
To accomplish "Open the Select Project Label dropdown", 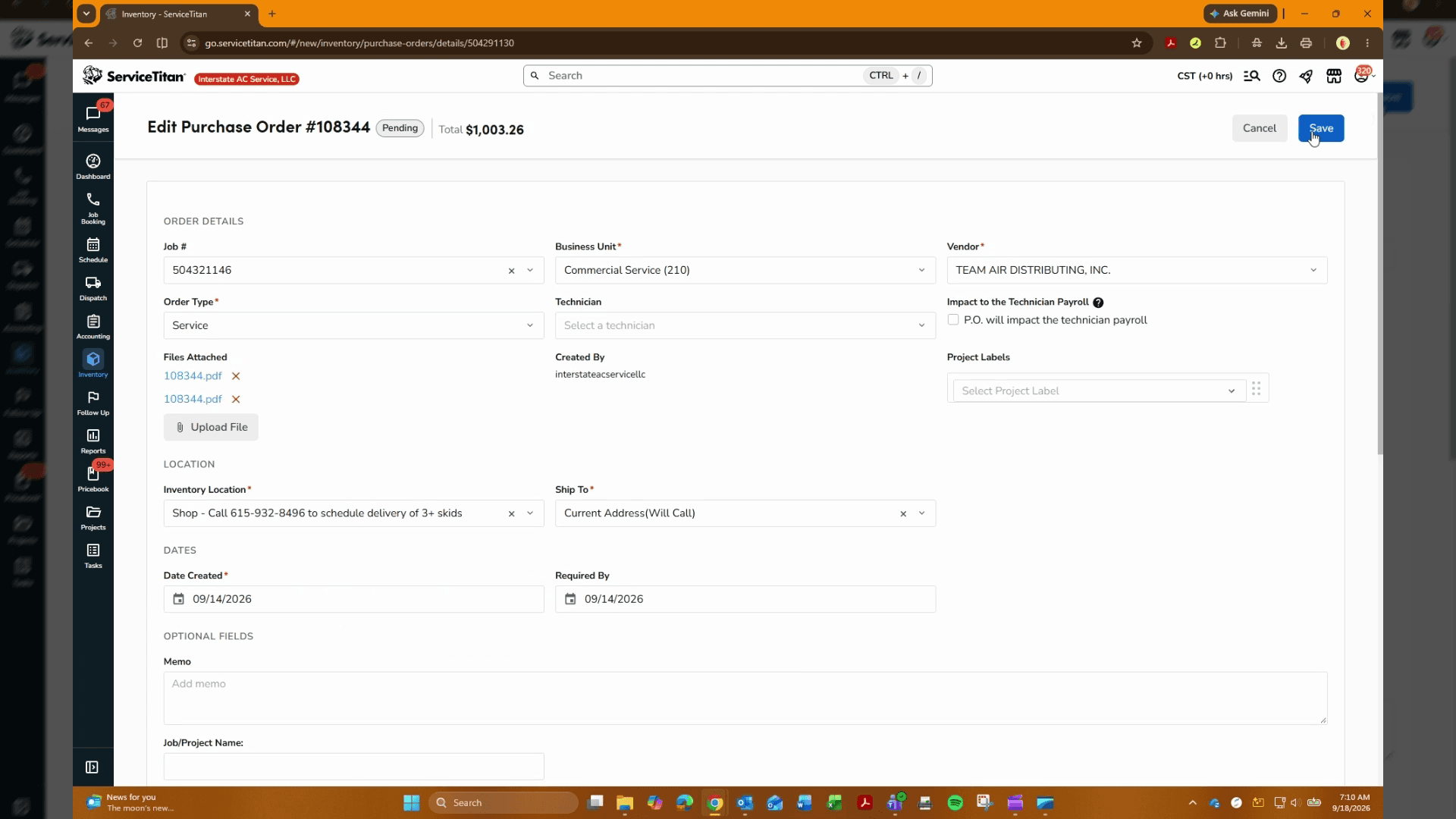I will [1099, 391].
